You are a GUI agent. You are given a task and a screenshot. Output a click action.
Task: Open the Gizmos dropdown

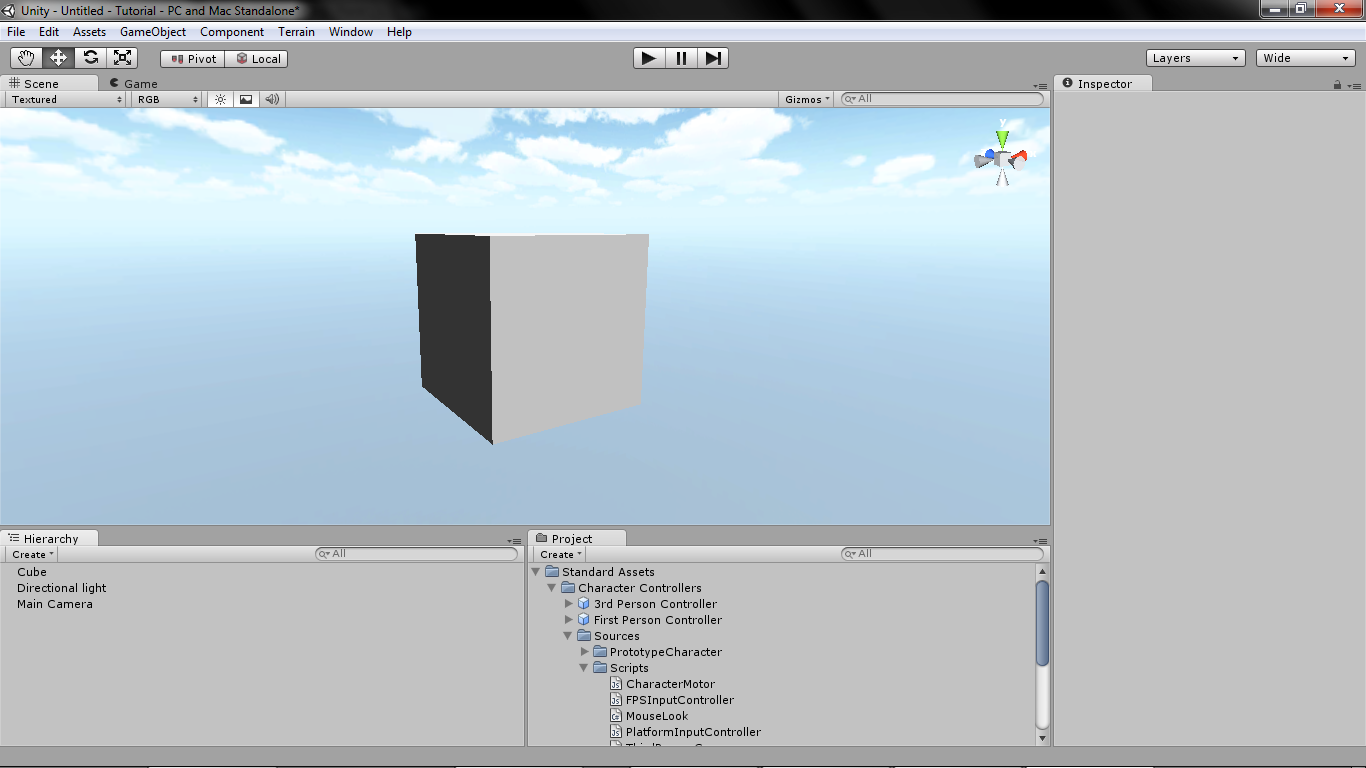(807, 99)
